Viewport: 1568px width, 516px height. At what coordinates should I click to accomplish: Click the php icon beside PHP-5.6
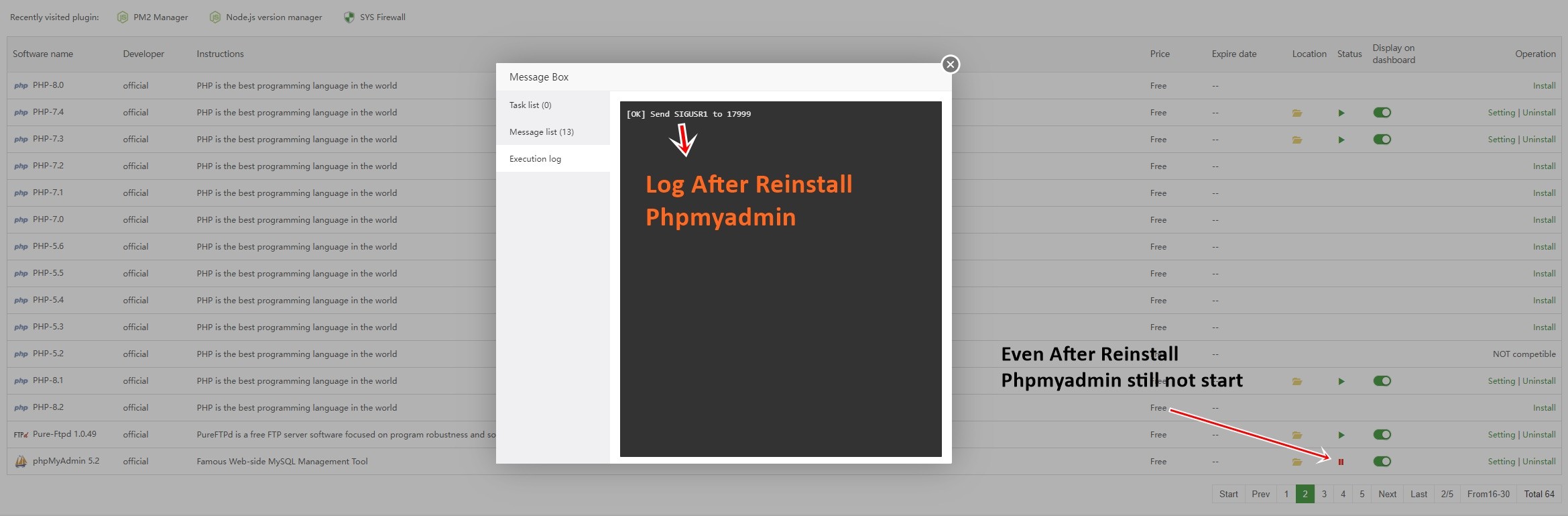(x=21, y=247)
